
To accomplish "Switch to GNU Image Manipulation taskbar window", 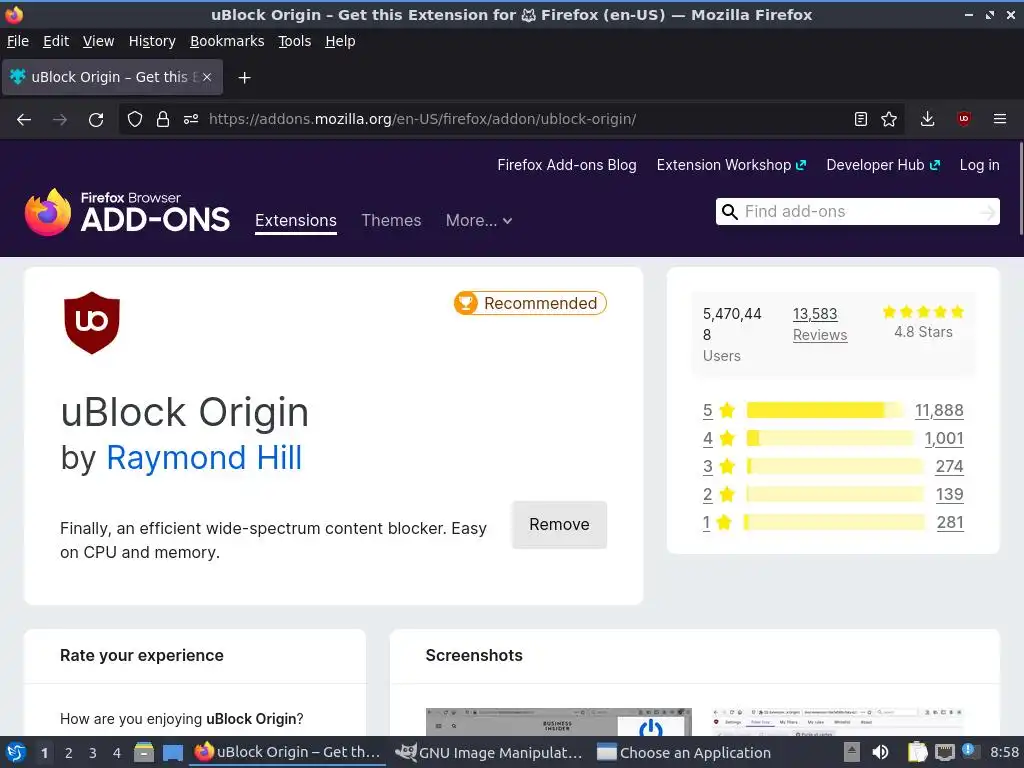I will [x=489, y=752].
